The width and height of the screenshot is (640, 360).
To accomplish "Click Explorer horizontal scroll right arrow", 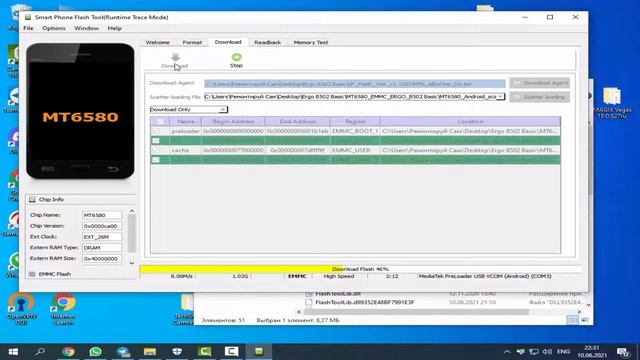I will [579, 312].
